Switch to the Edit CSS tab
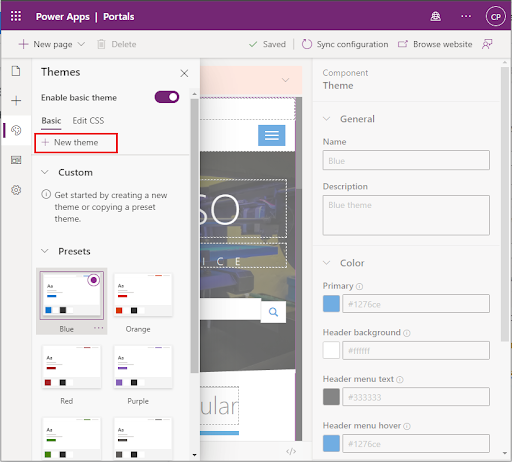Viewport: 512px width, 462px height. click(88, 121)
